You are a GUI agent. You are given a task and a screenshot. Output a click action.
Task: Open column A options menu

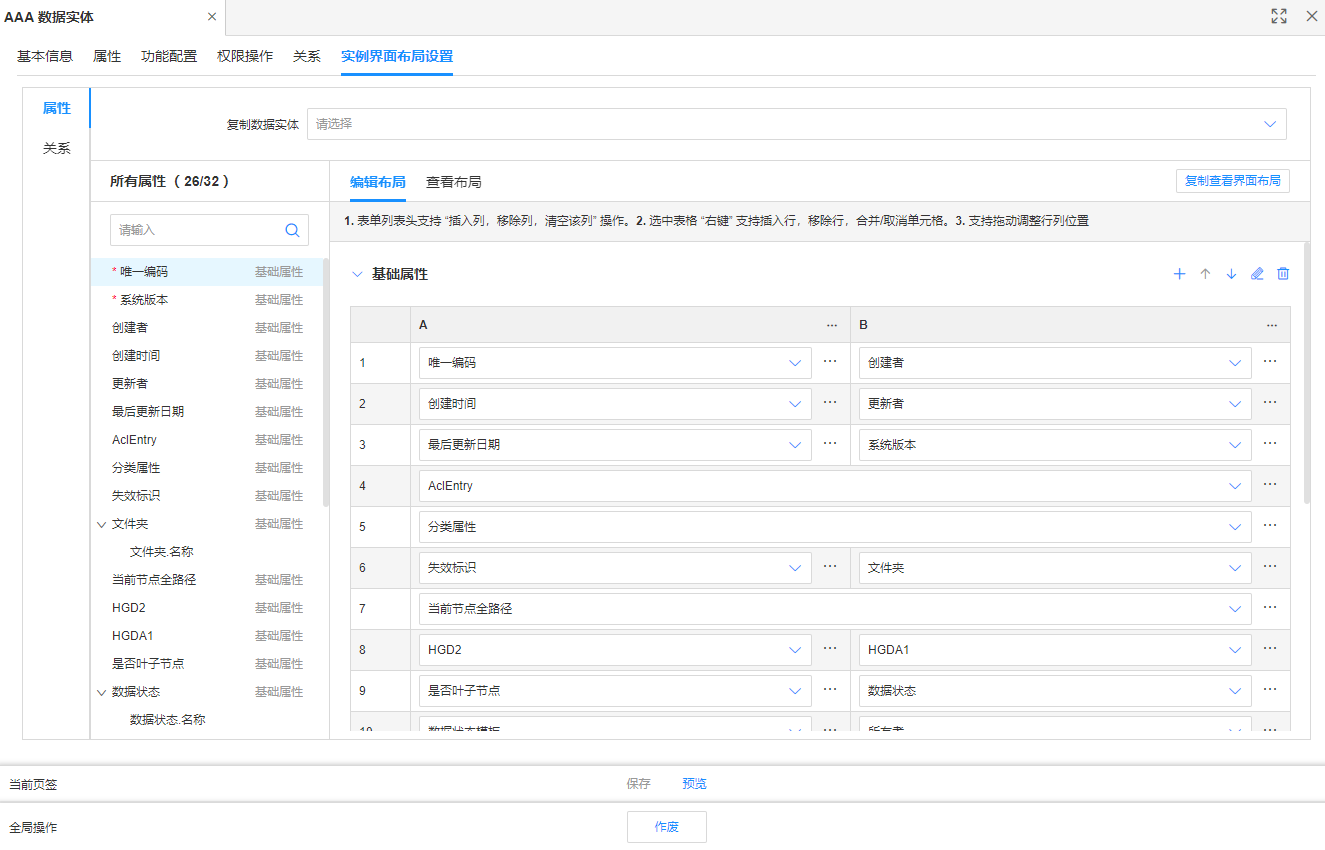[x=832, y=325]
